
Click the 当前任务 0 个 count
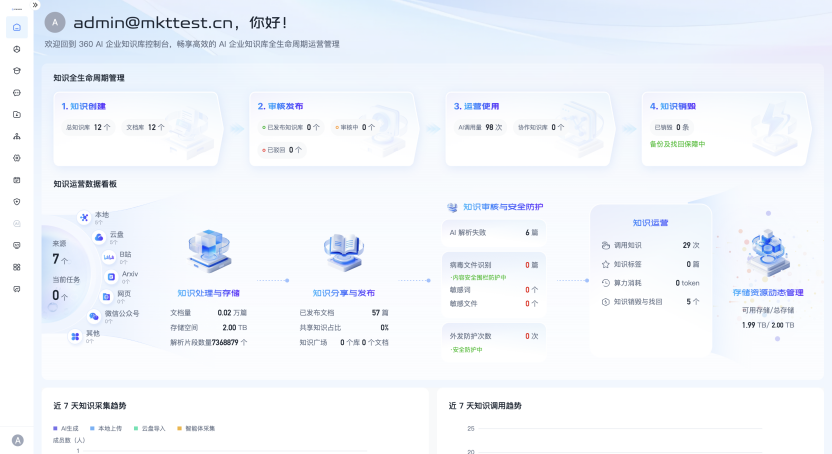coord(60,295)
